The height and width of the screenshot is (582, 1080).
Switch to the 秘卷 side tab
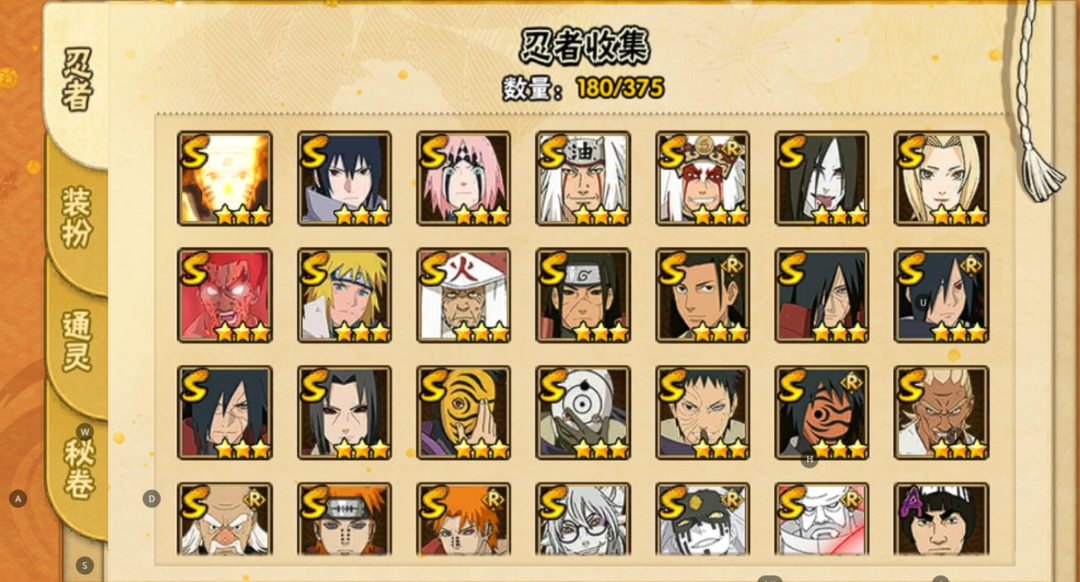pyautogui.click(x=78, y=468)
